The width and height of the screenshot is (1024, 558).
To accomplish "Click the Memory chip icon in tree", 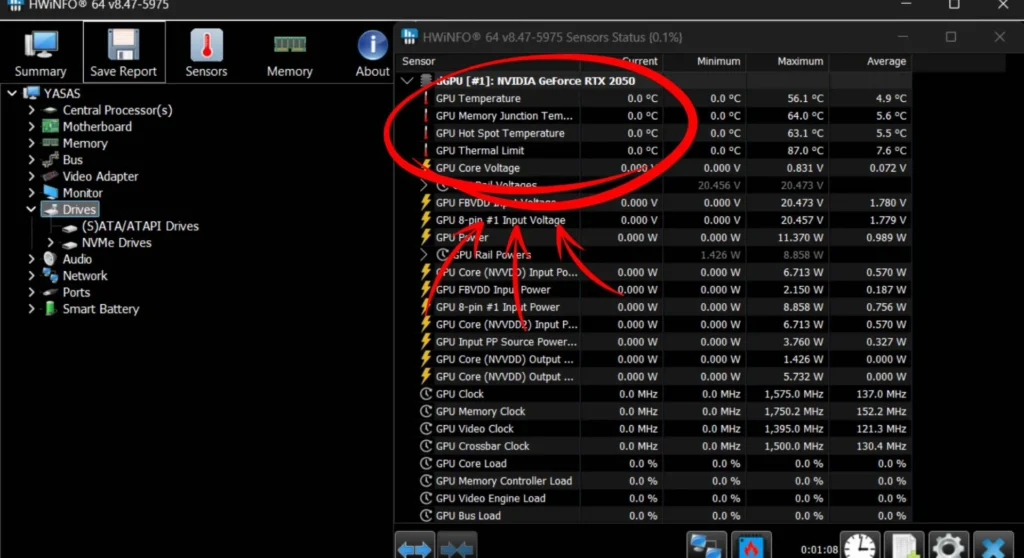I will [x=50, y=143].
